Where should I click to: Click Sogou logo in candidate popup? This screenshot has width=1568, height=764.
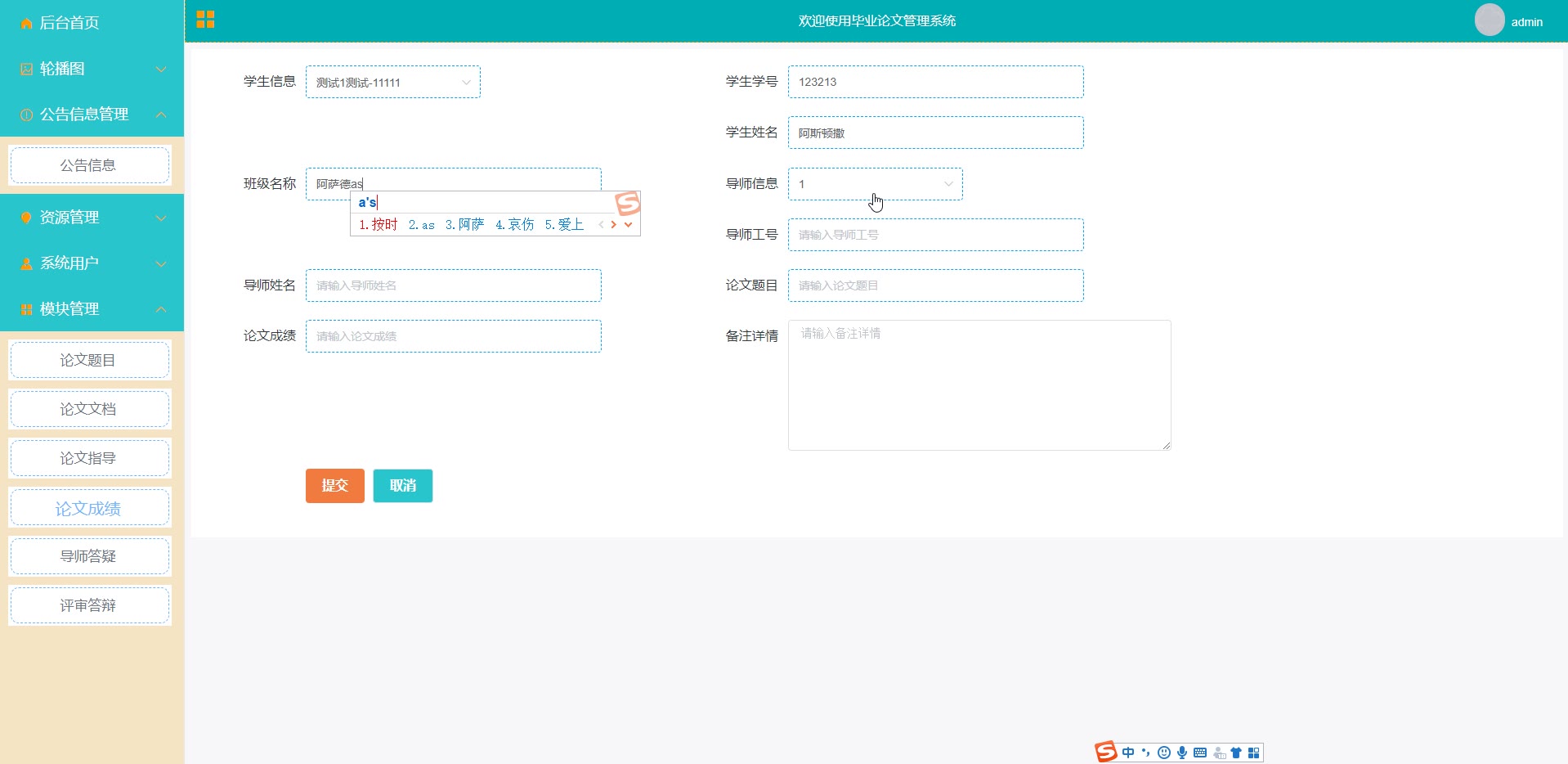(628, 203)
